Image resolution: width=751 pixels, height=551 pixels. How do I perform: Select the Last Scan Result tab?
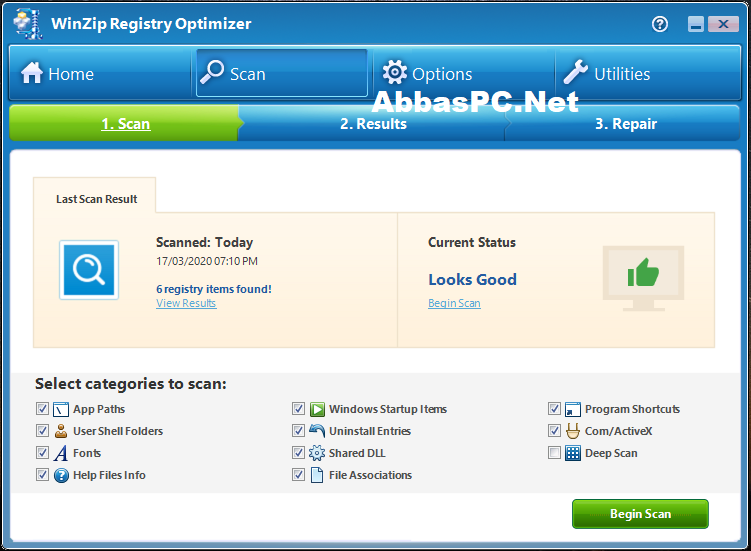pos(95,195)
